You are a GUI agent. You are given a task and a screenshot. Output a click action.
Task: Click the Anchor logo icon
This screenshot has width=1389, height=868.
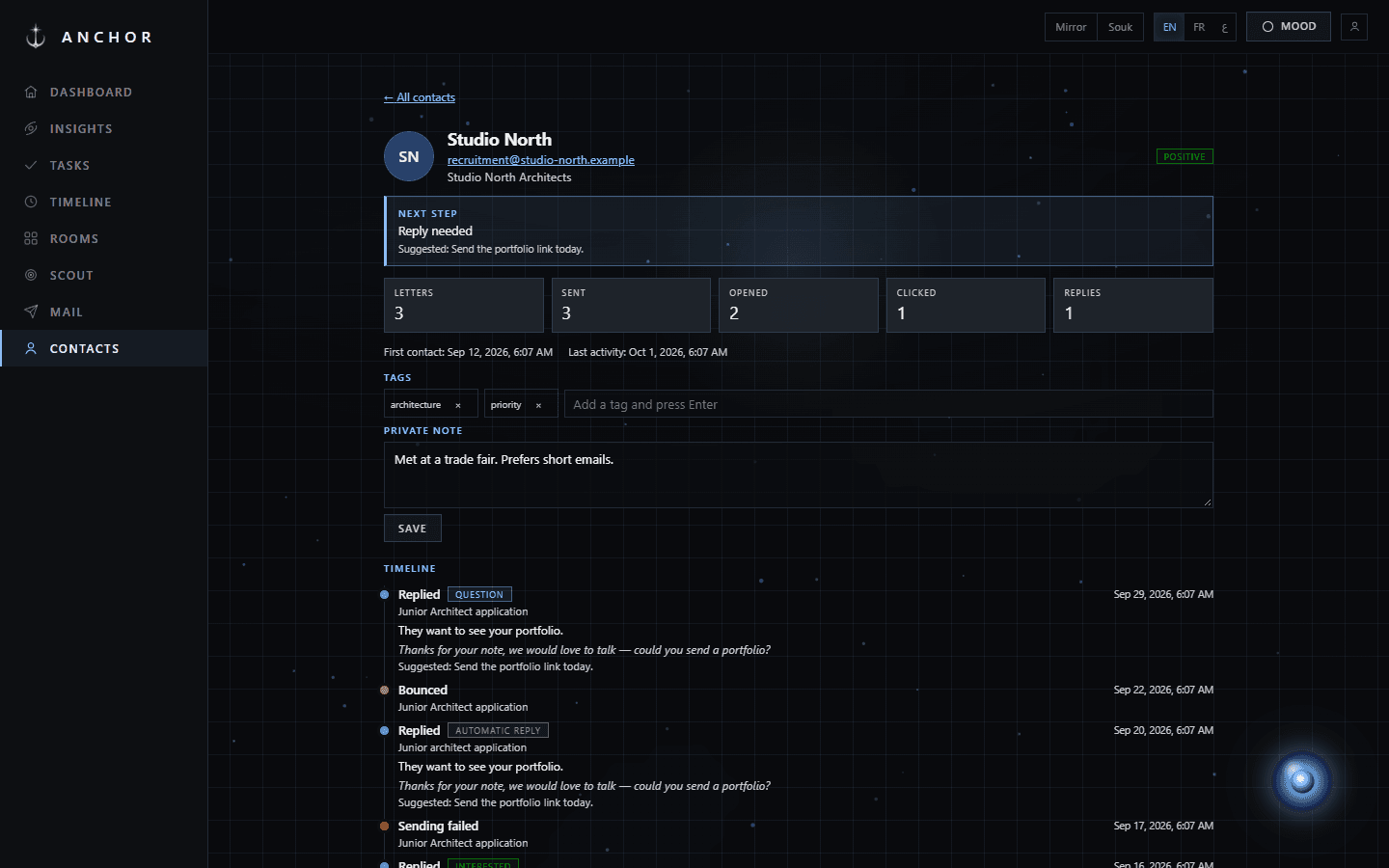click(x=36, y=37)
